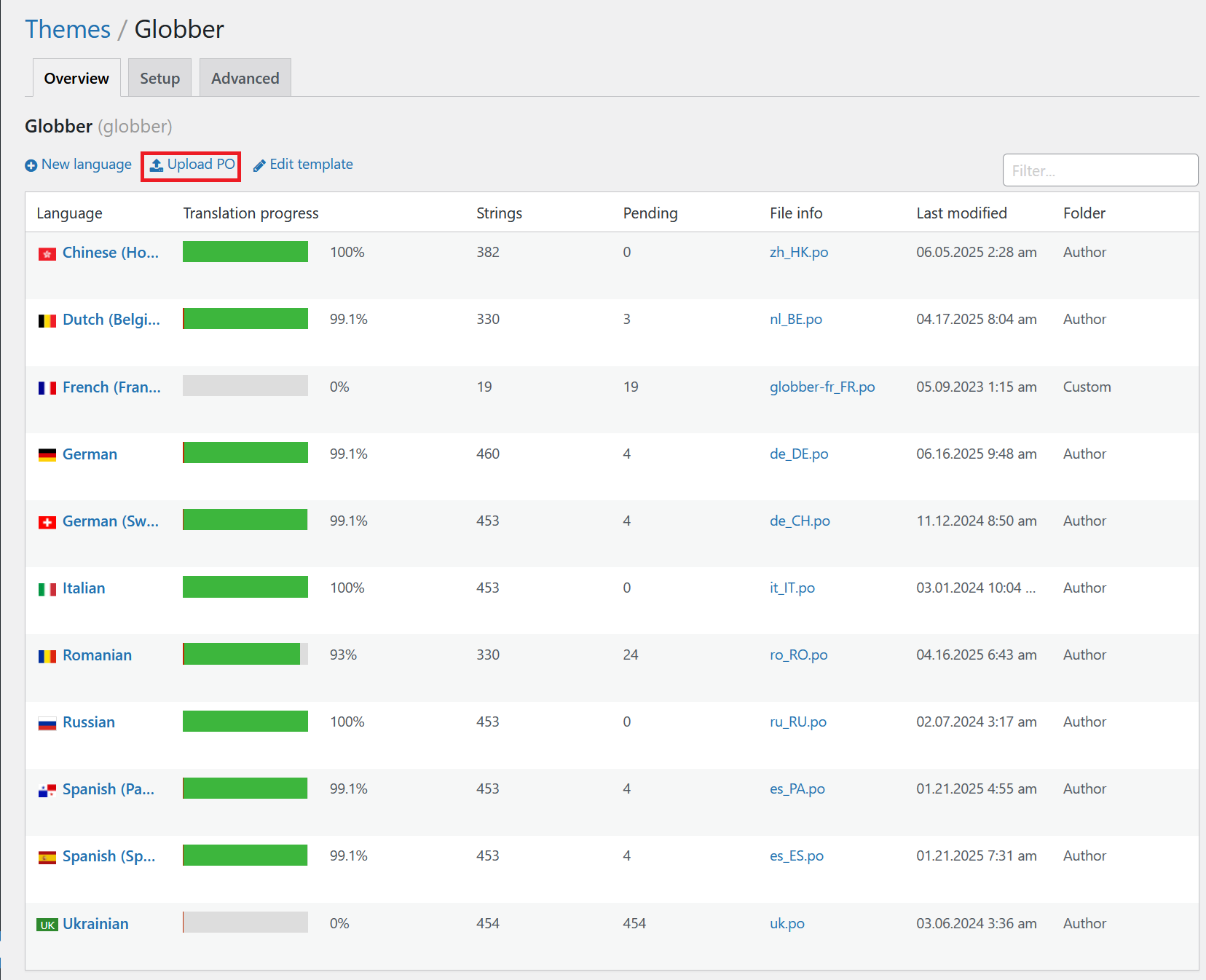Click the German flag icon
Image resolution: width=1206 pixels, height=980 pixels.
click(47, 455)
